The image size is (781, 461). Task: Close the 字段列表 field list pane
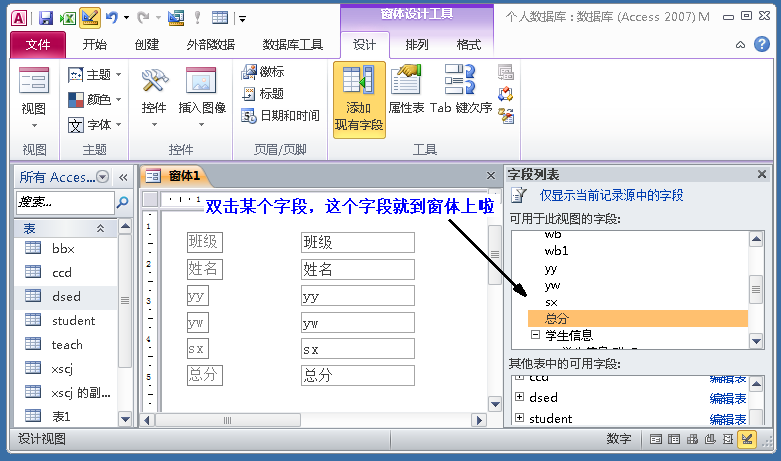(762, 174)
